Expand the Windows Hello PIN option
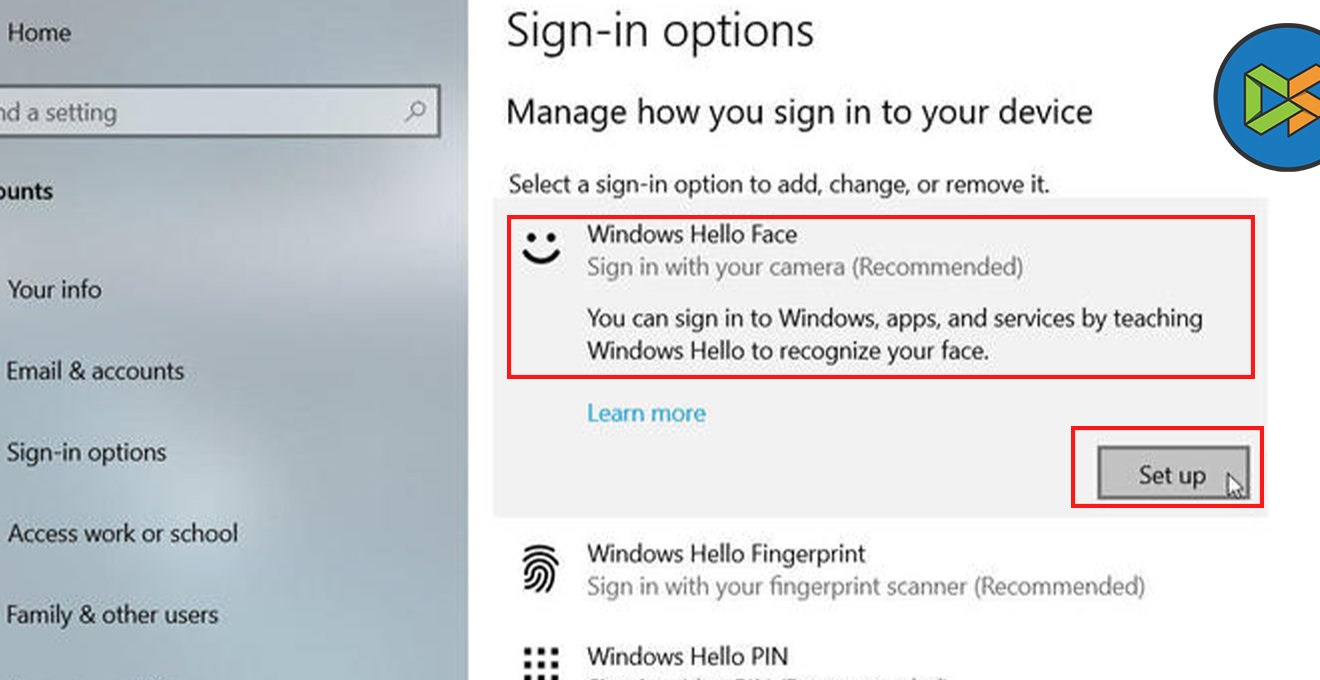Image resolution: width=1320 pixels, height=680 pixels. [687, 657]
